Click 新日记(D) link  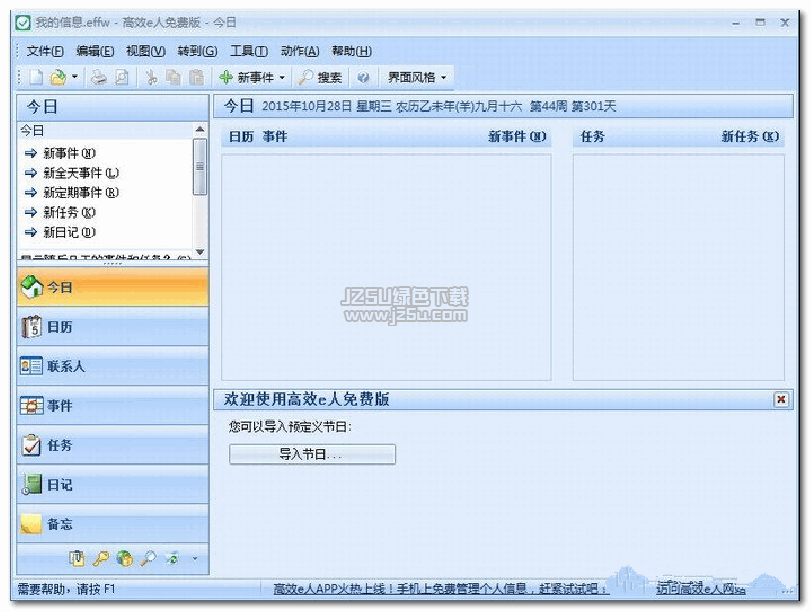pyautogui.click(x=69, y=232)
